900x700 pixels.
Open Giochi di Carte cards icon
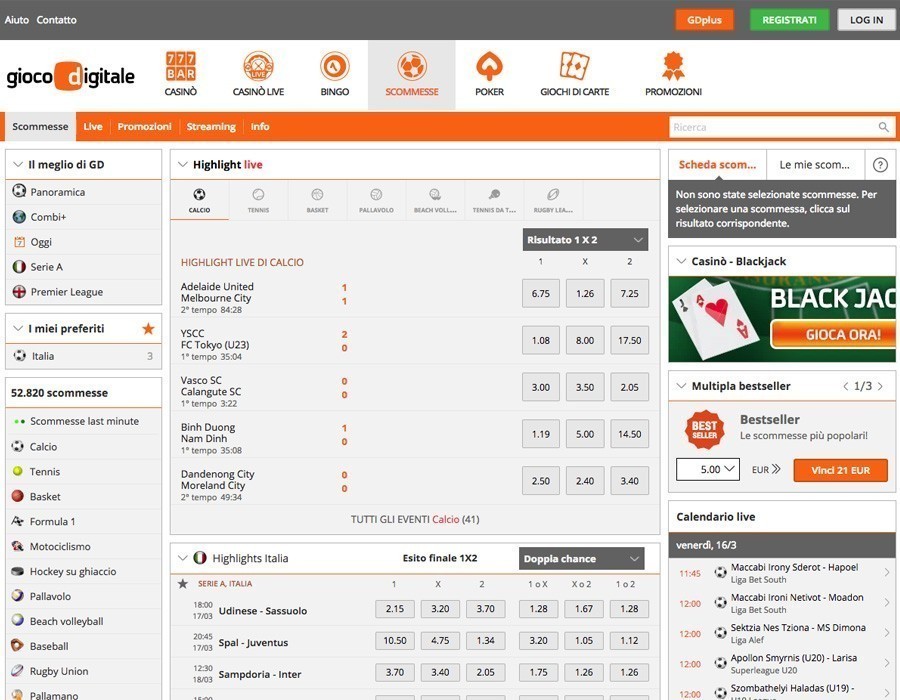coord(575,66)
